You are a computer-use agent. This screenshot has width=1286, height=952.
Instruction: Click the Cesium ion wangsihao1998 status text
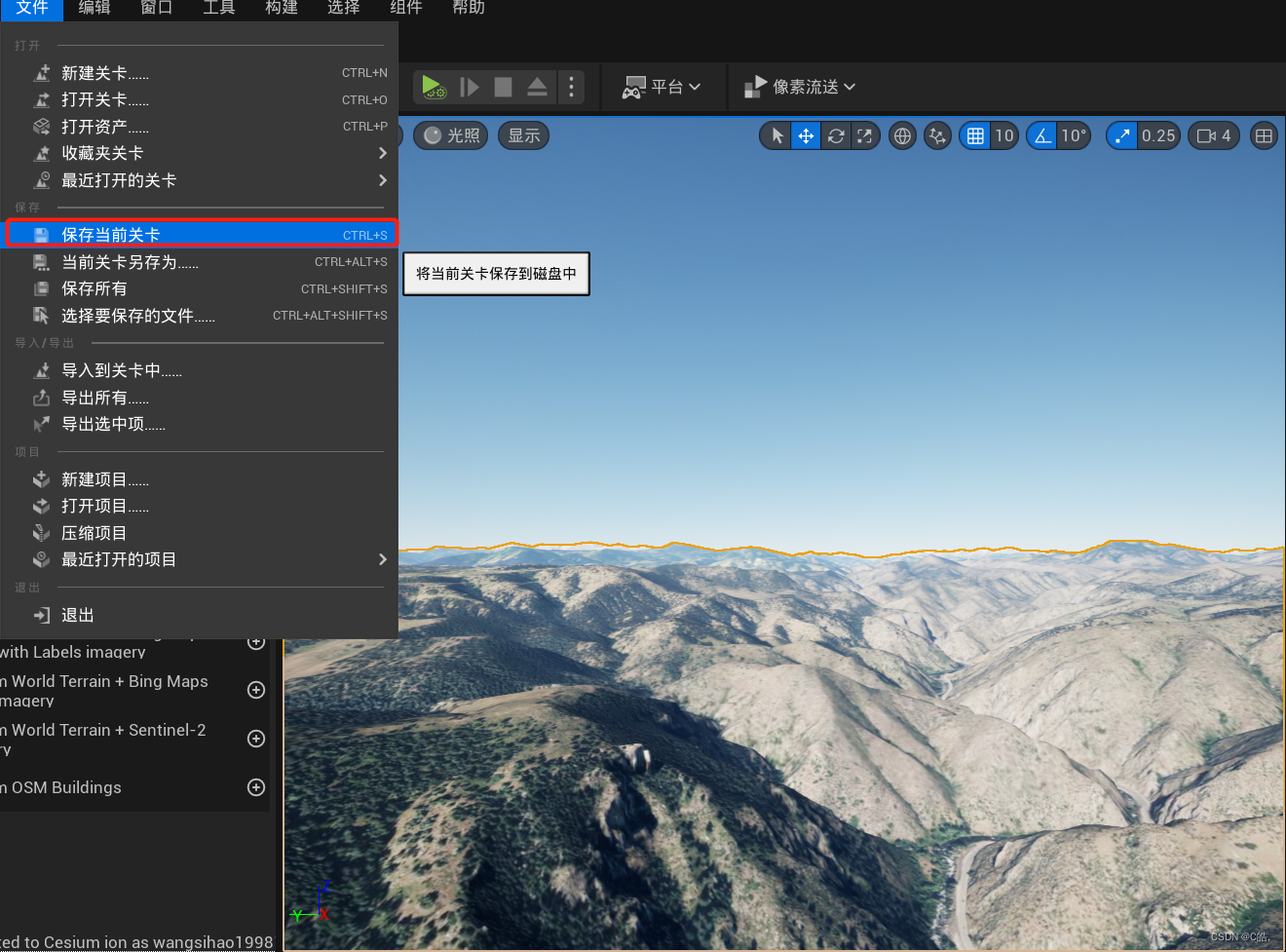pyautogui.click(x=136, y=942)
